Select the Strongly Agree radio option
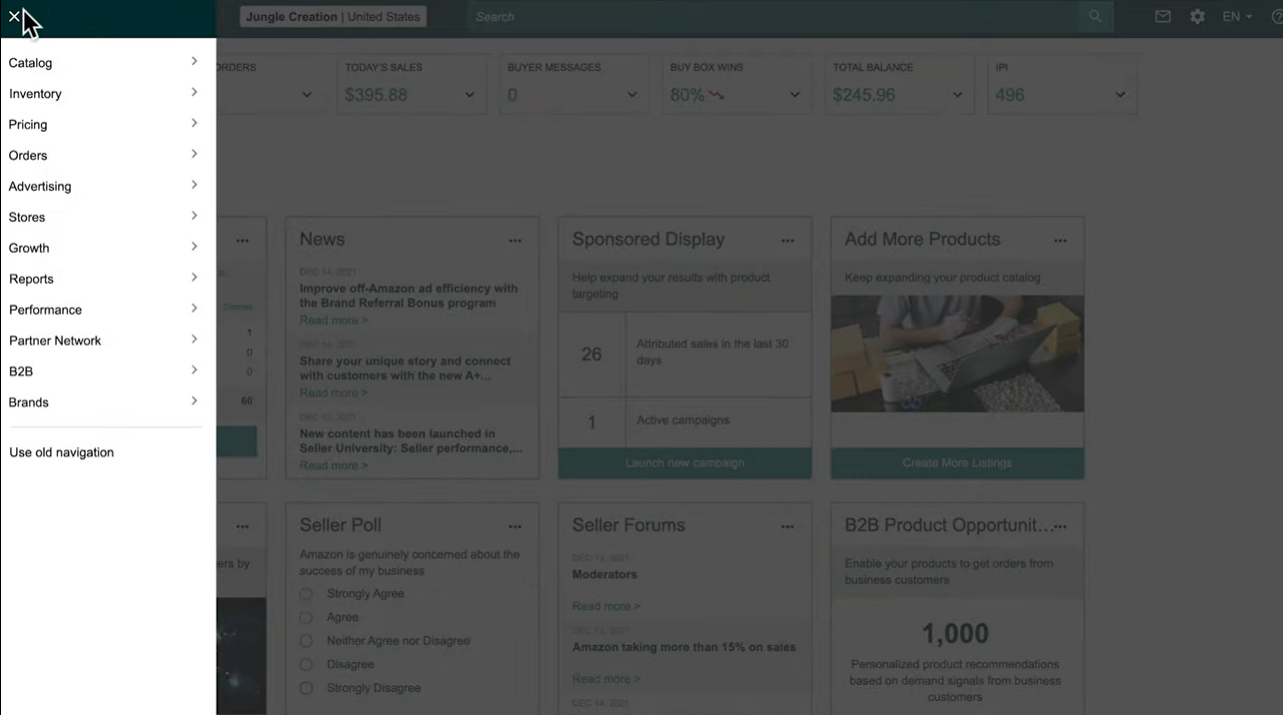The width and height of the screenshot is (1283, 715). 306,594
